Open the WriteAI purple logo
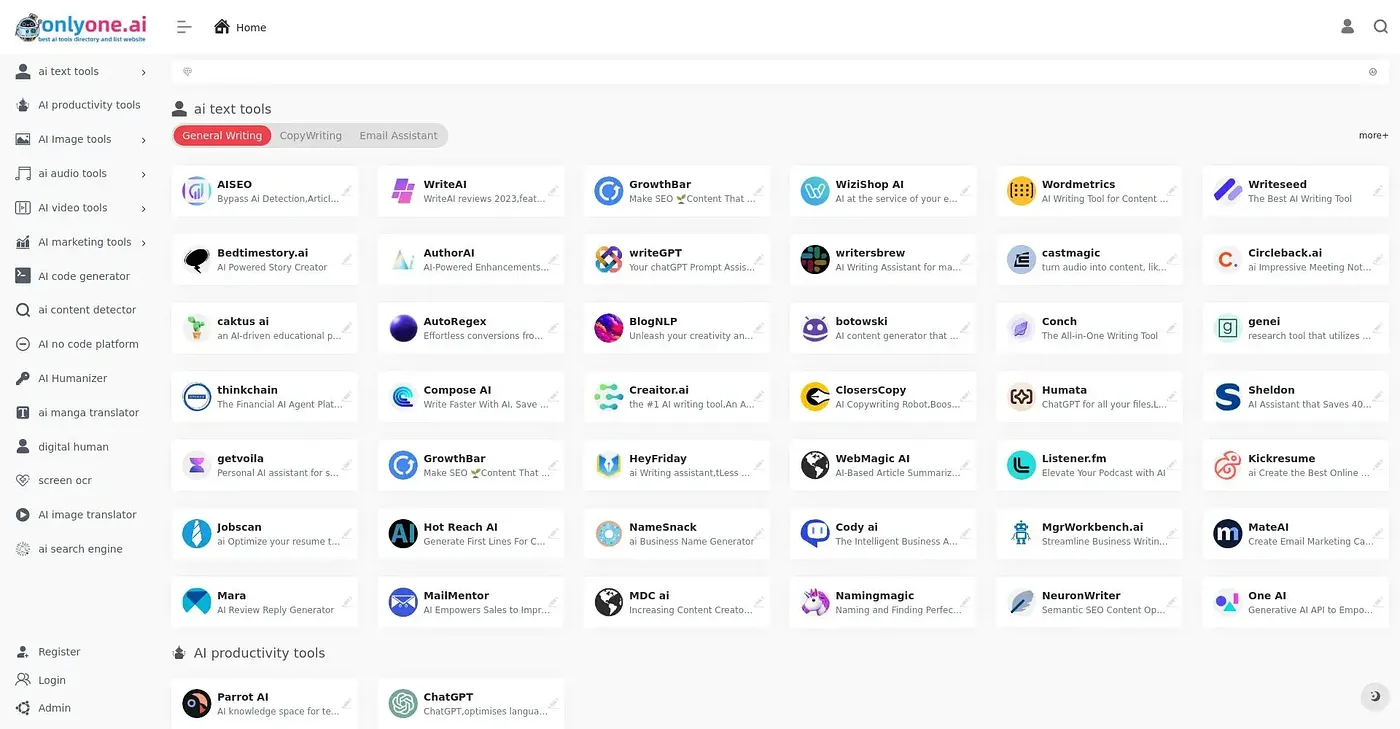Screen dimensions: 1400x729 (x=403, y=191)
